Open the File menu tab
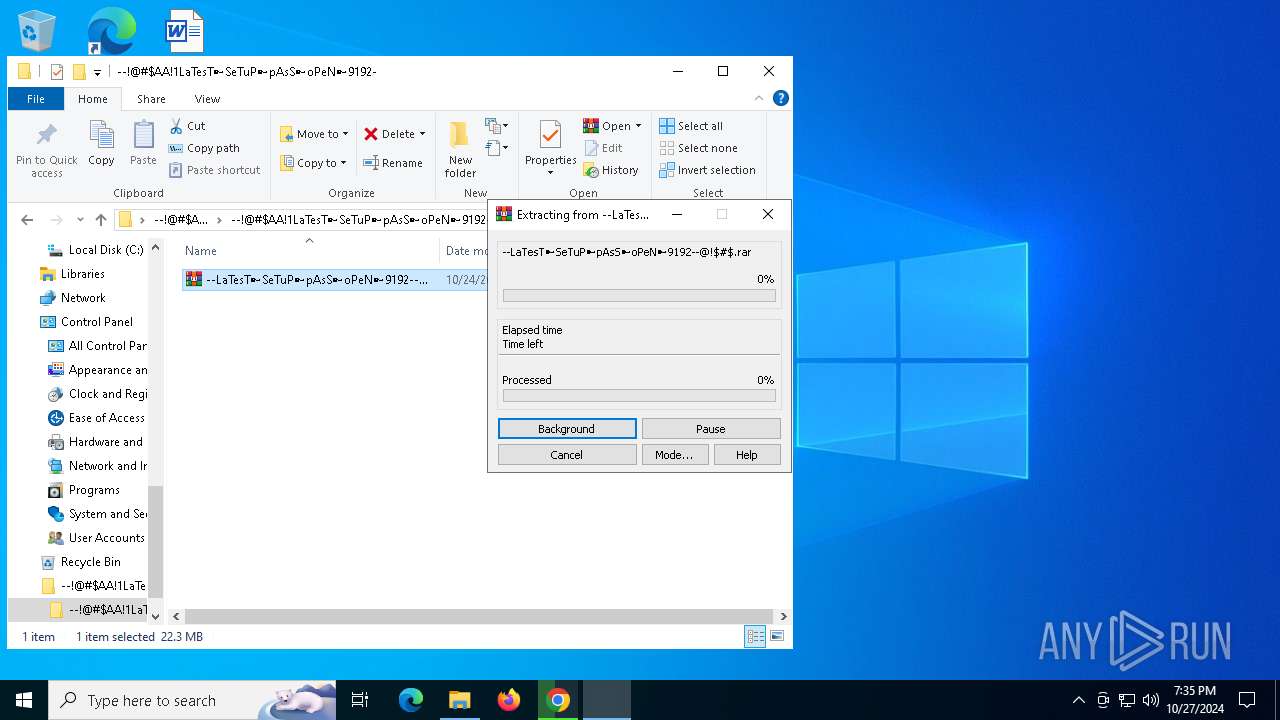 [36, 99]
